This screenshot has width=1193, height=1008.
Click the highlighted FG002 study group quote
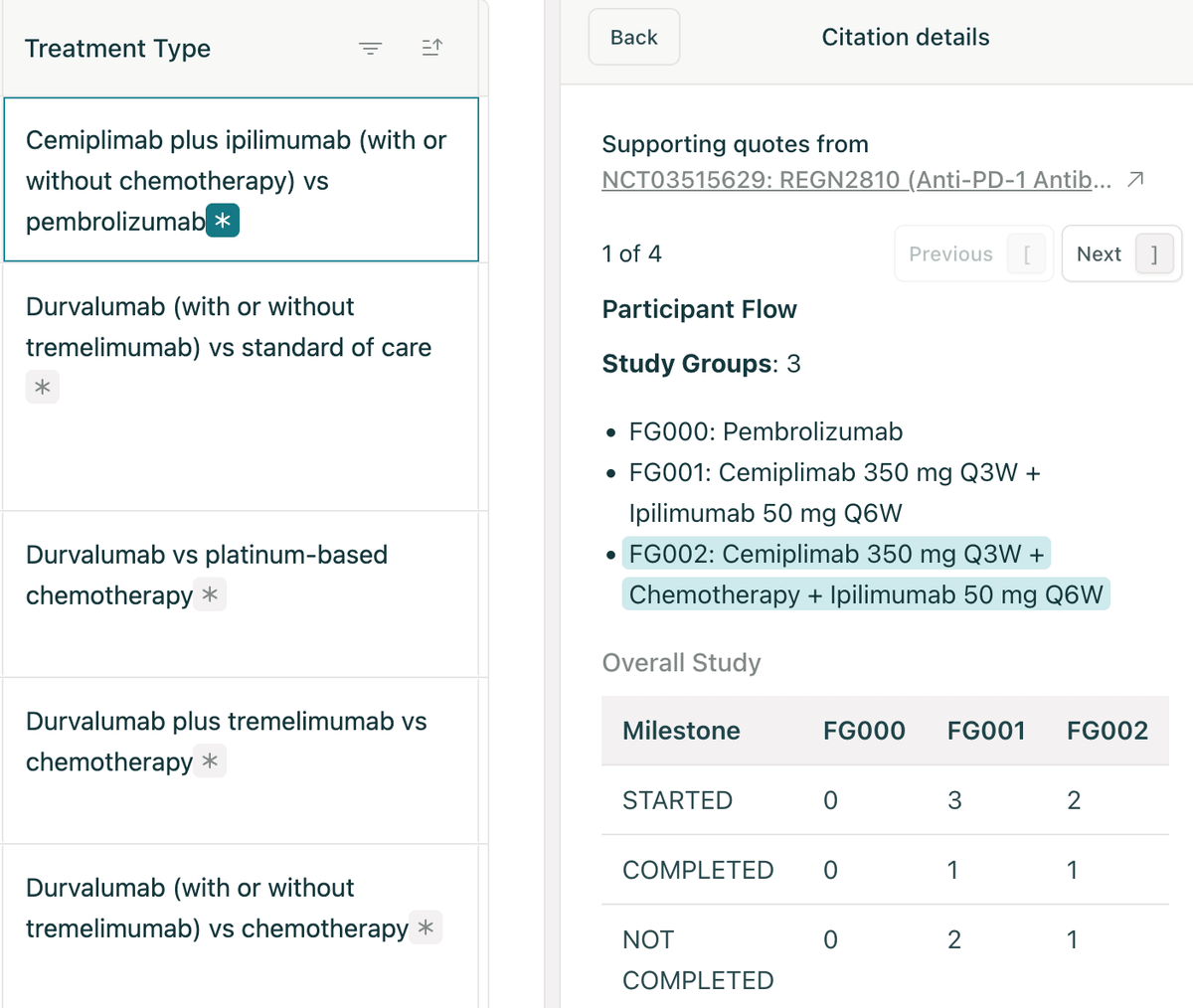click(x=866, y=574)
